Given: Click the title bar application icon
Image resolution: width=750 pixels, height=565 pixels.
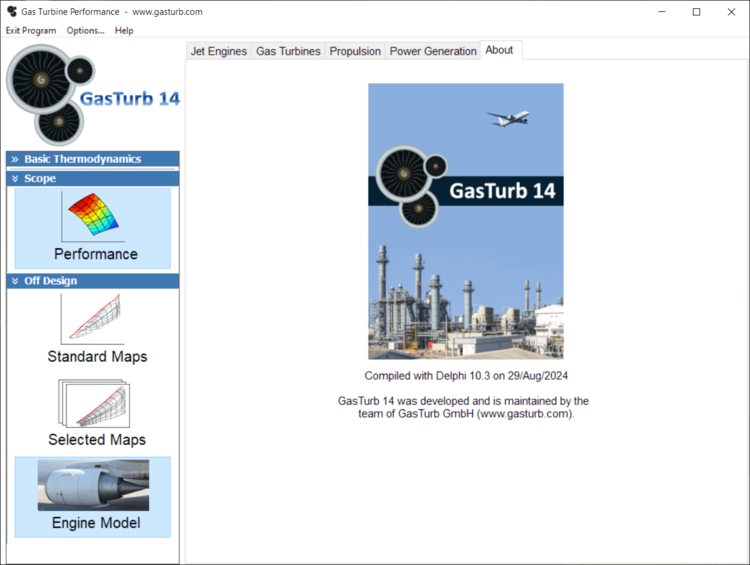Looking at the screenshot, I should coord(12,12).
